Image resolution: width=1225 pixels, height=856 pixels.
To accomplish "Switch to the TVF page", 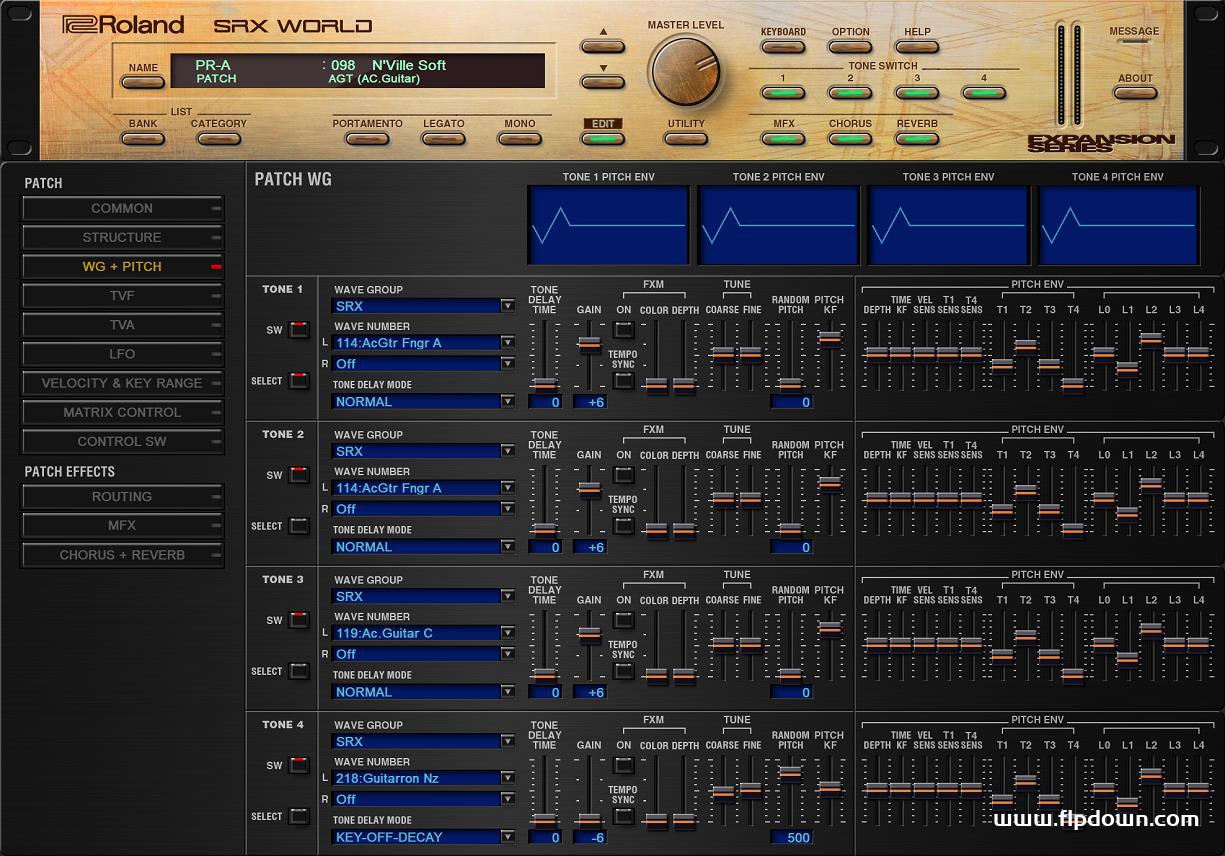I will pyautogui.click(x=122, y=296).
